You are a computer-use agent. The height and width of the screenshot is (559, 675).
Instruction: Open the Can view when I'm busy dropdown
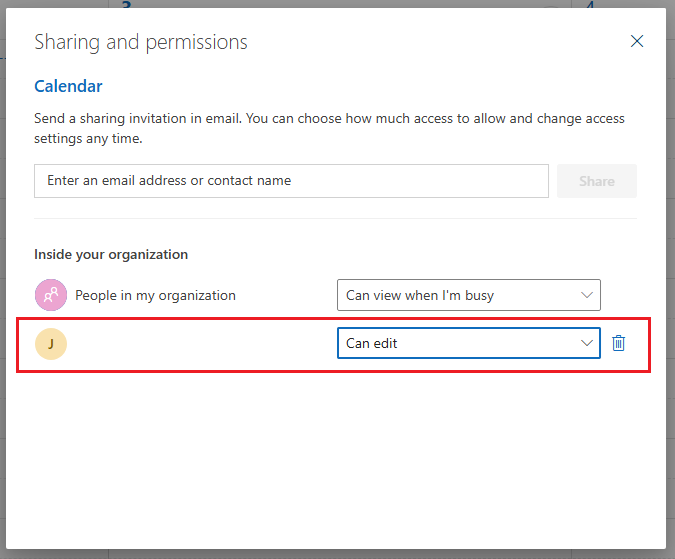click(468, 295)
